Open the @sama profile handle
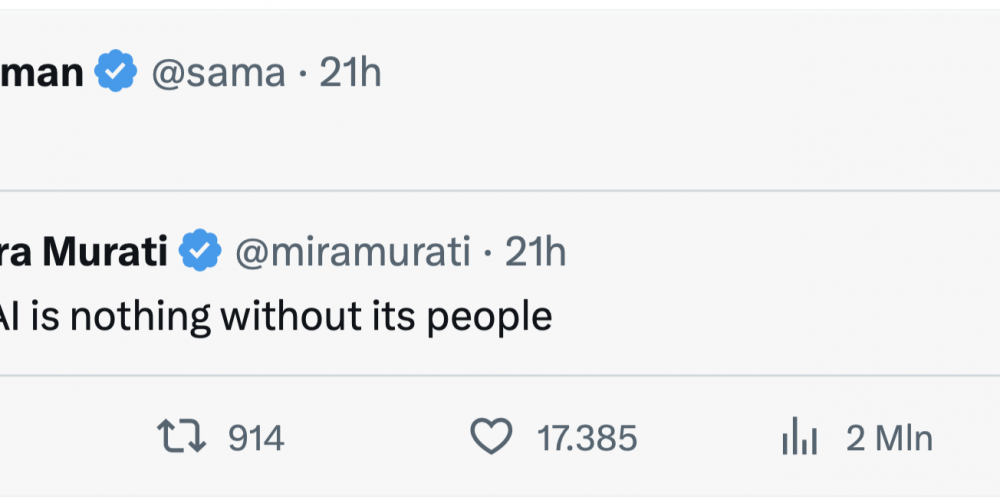The width and height of the screenshot is (1000, 500). 218,73
